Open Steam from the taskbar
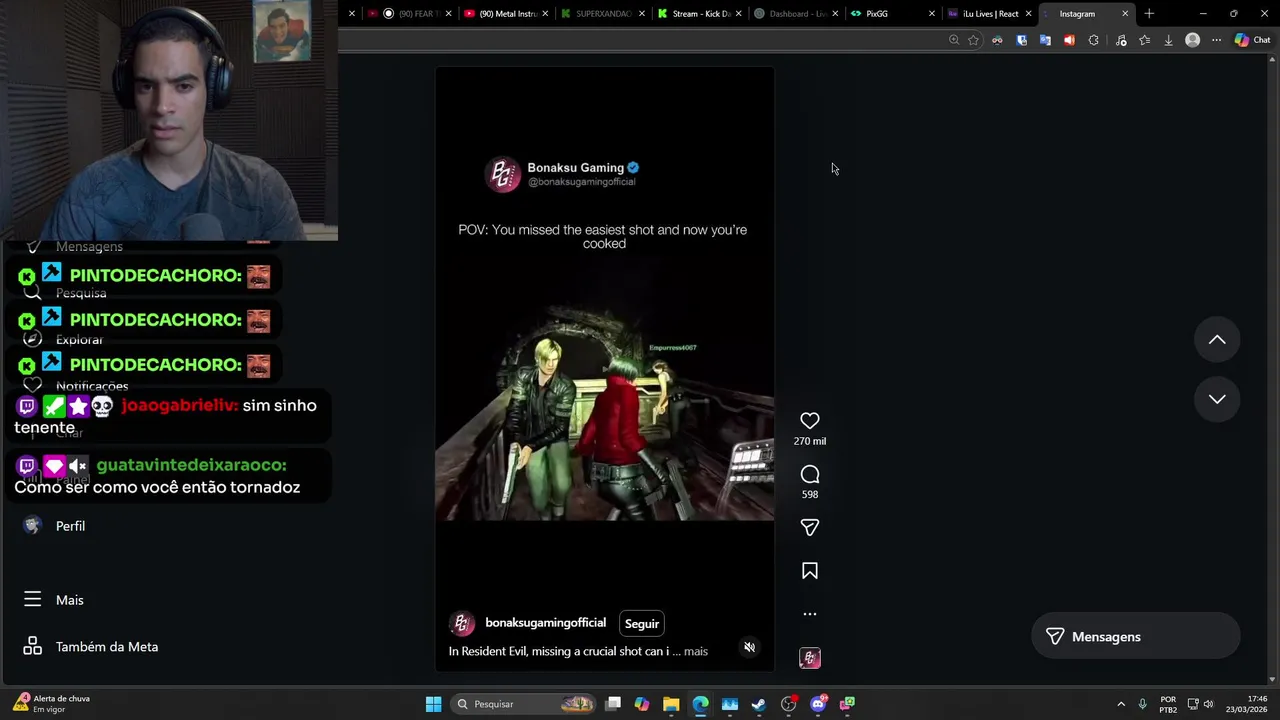 (x=759, y=704)
